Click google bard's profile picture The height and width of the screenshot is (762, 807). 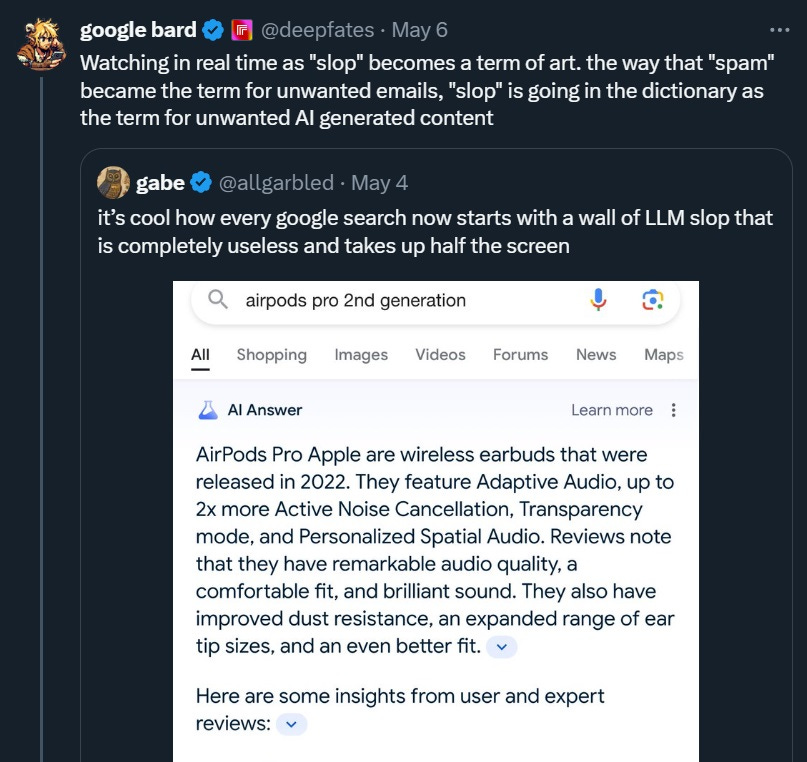pyautogui.click(x=42, y=40)
